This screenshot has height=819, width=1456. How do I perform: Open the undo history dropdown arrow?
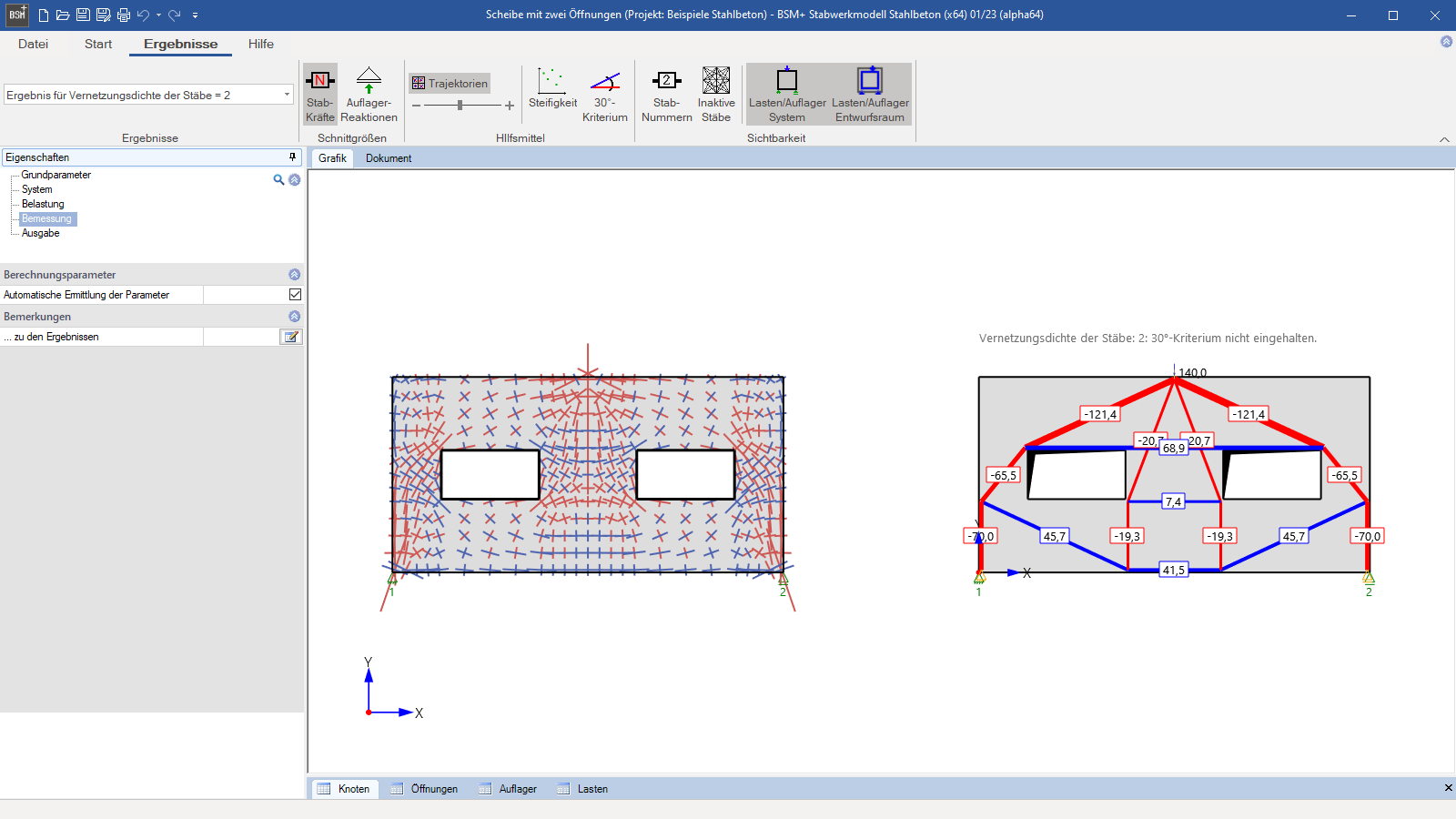(x=158, y=15)
